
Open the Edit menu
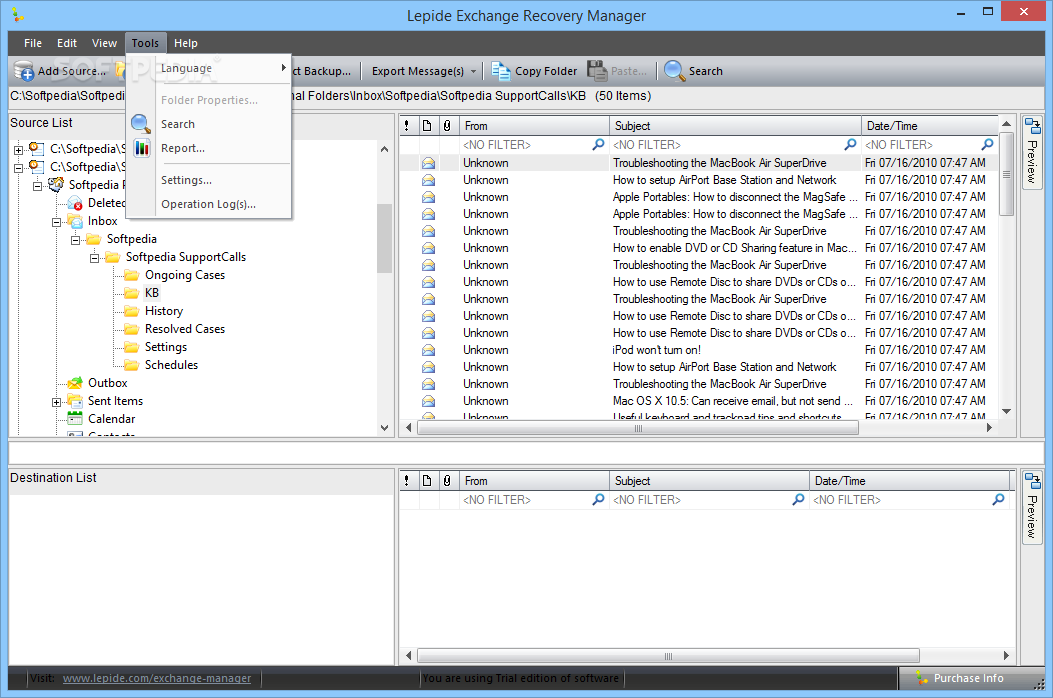(66, 43)
